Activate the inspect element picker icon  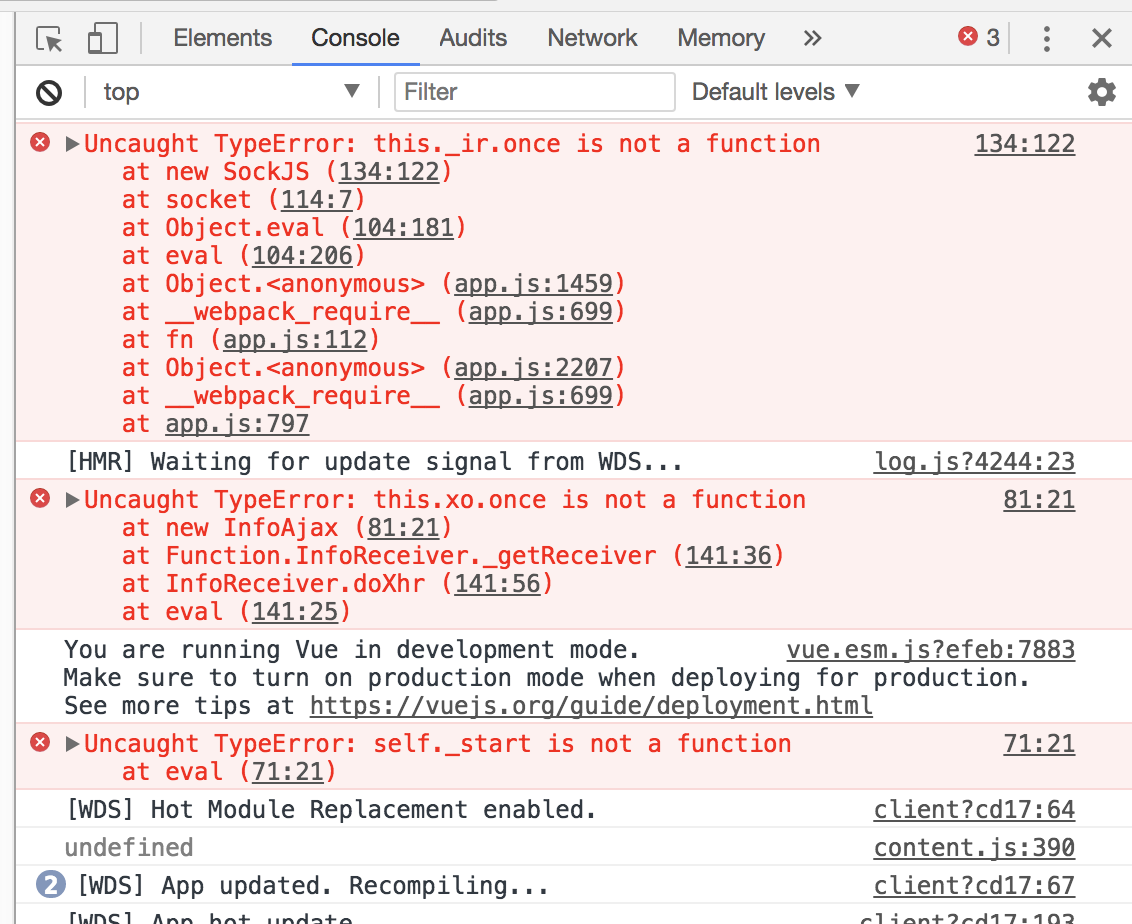[50, 38]
